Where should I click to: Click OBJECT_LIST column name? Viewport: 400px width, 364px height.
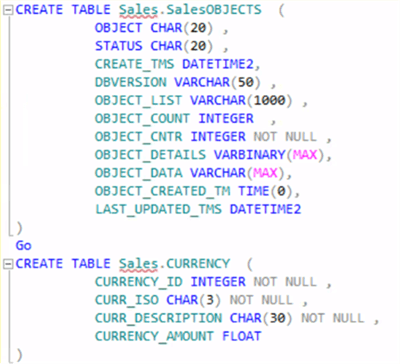(x=138, y=100)
